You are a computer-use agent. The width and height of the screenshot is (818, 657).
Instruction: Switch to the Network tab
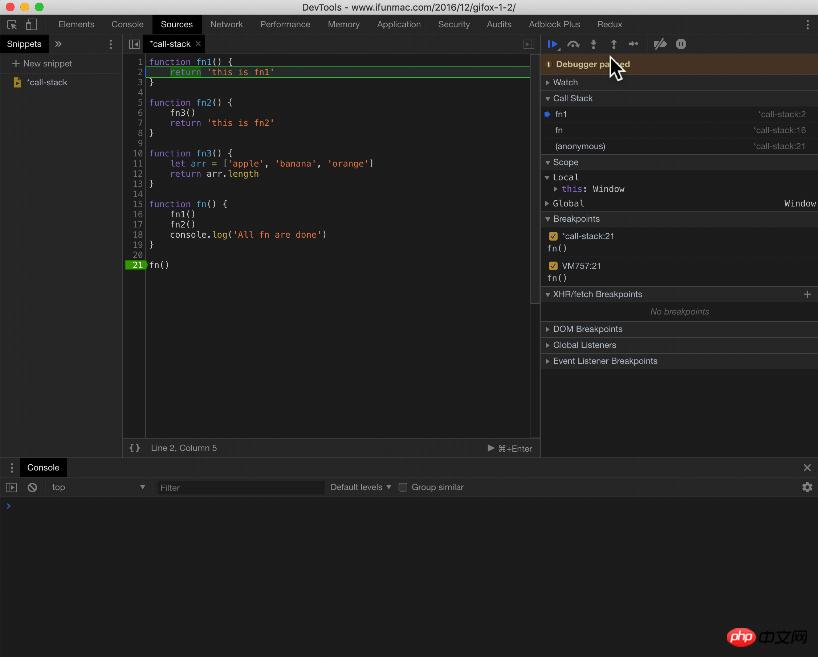(226, 24)
